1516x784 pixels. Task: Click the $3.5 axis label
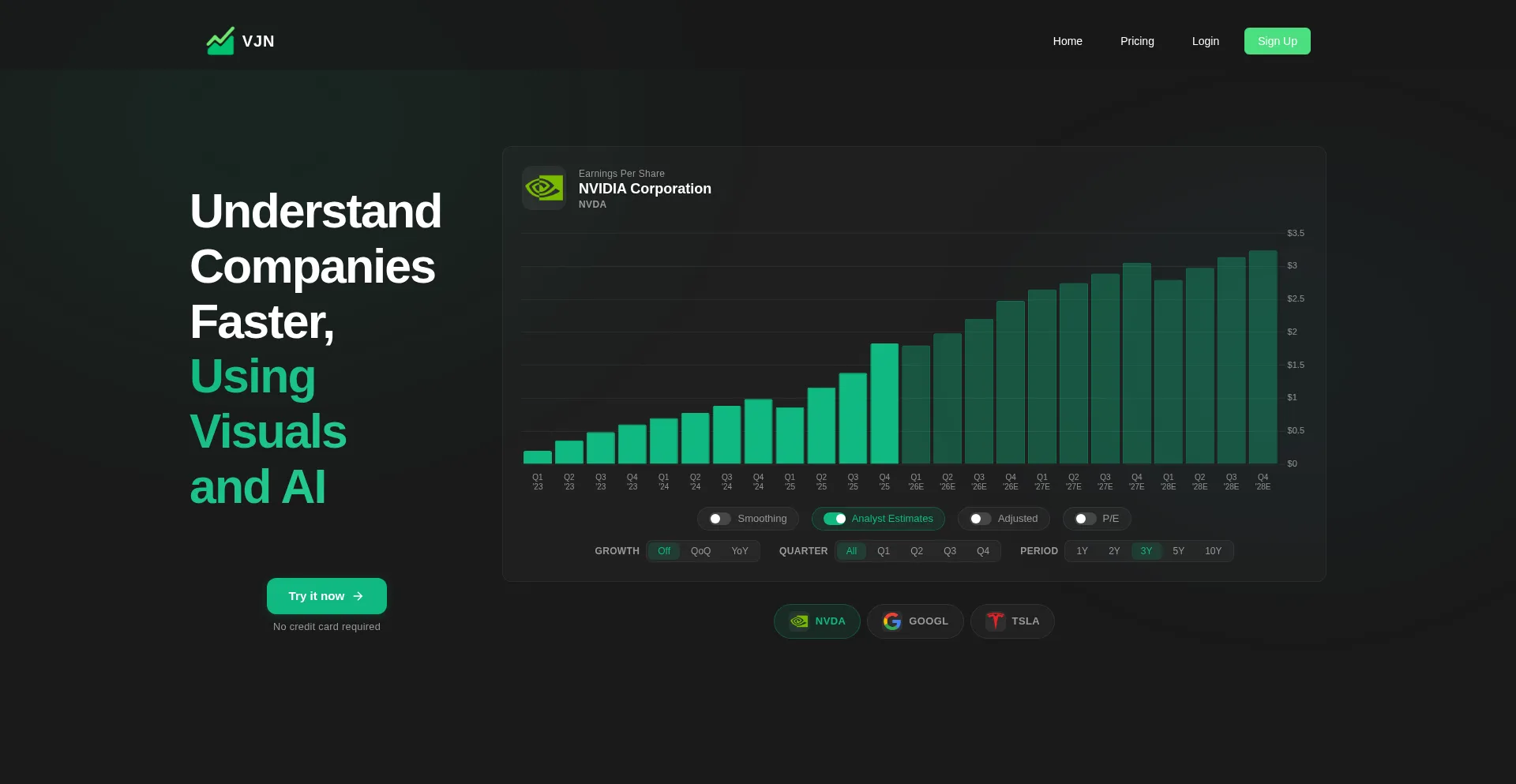1296,233
